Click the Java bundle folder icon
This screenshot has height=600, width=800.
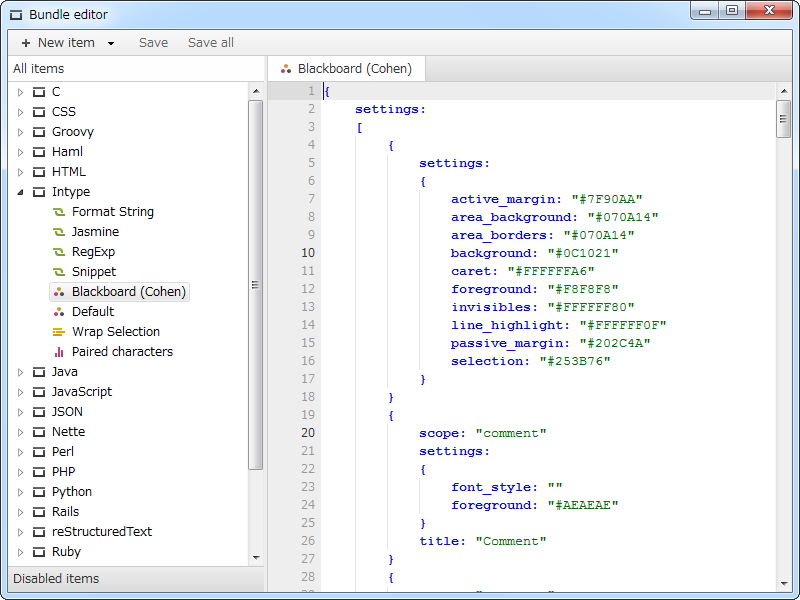[x=39, y=372]
